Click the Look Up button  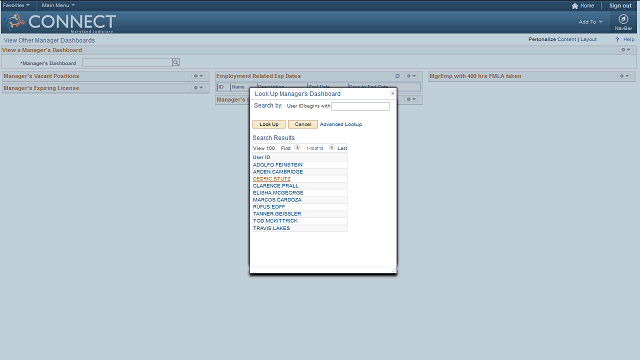coord(269,124)
